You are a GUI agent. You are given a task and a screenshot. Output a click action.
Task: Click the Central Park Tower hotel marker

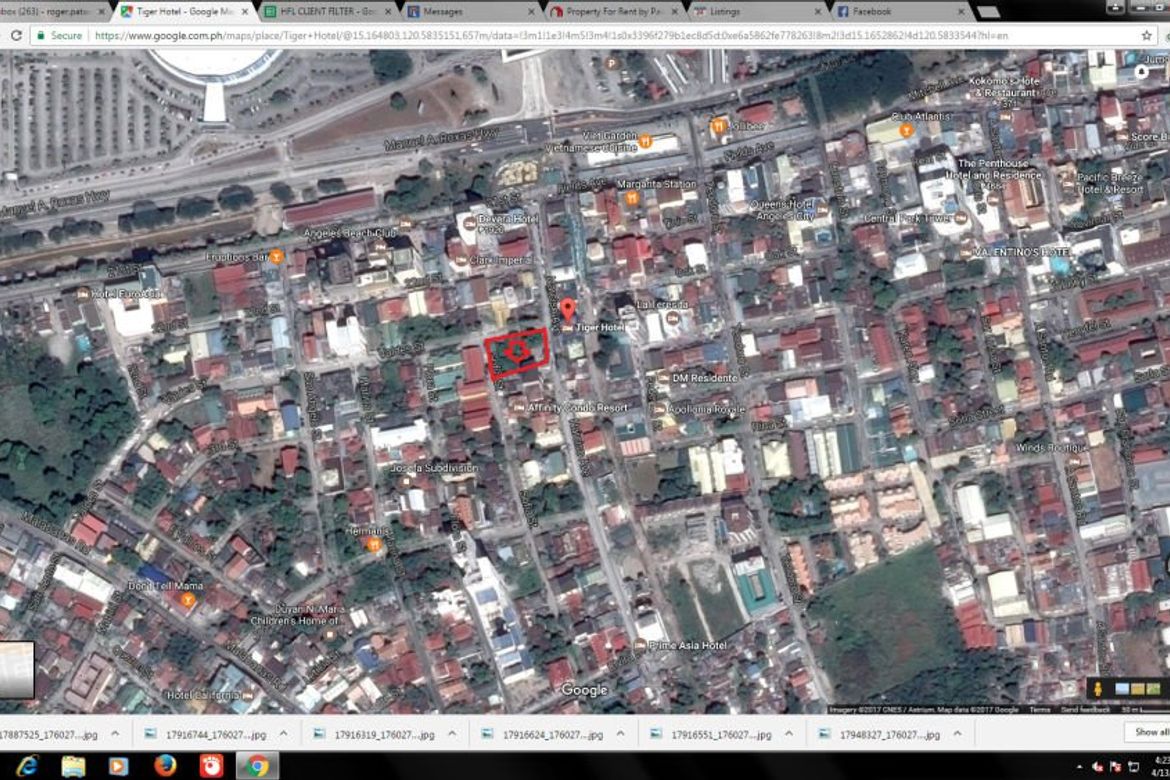pyautogui.click(x=961, y=218)
